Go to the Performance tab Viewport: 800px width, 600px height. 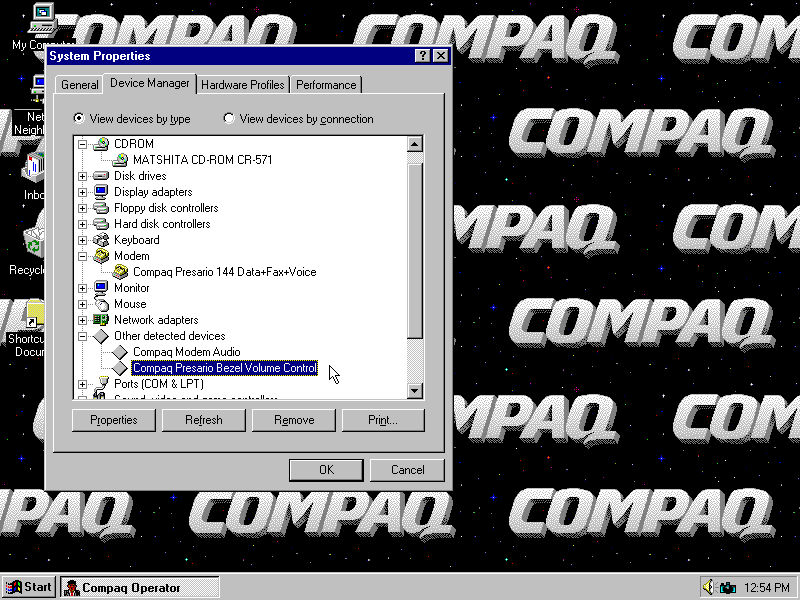click(x=326, y=85)
